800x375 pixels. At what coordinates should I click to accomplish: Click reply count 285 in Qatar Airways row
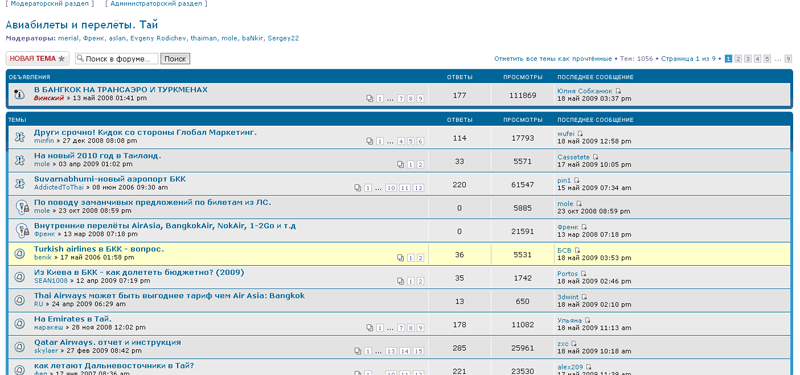tap(459, 348)
